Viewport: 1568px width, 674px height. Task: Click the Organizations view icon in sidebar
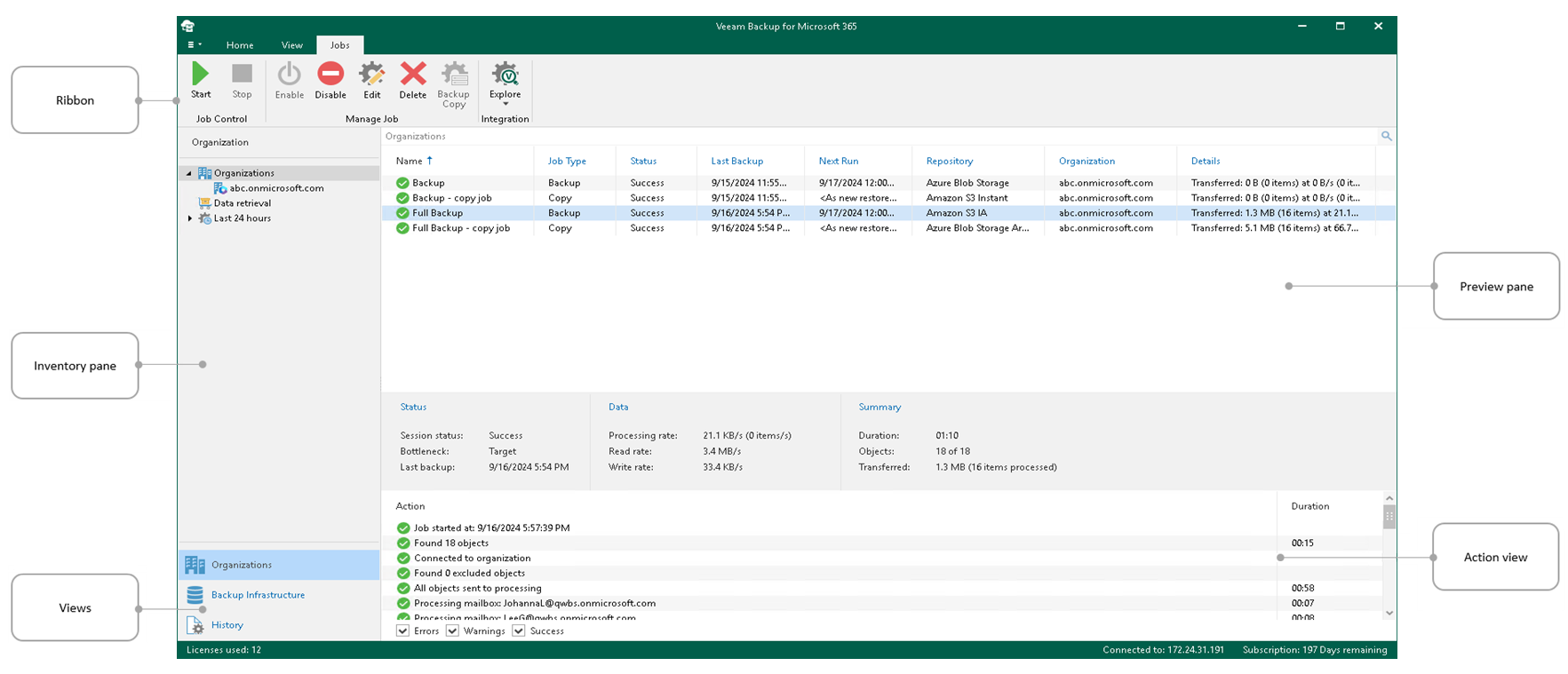(x=195, y=565)
